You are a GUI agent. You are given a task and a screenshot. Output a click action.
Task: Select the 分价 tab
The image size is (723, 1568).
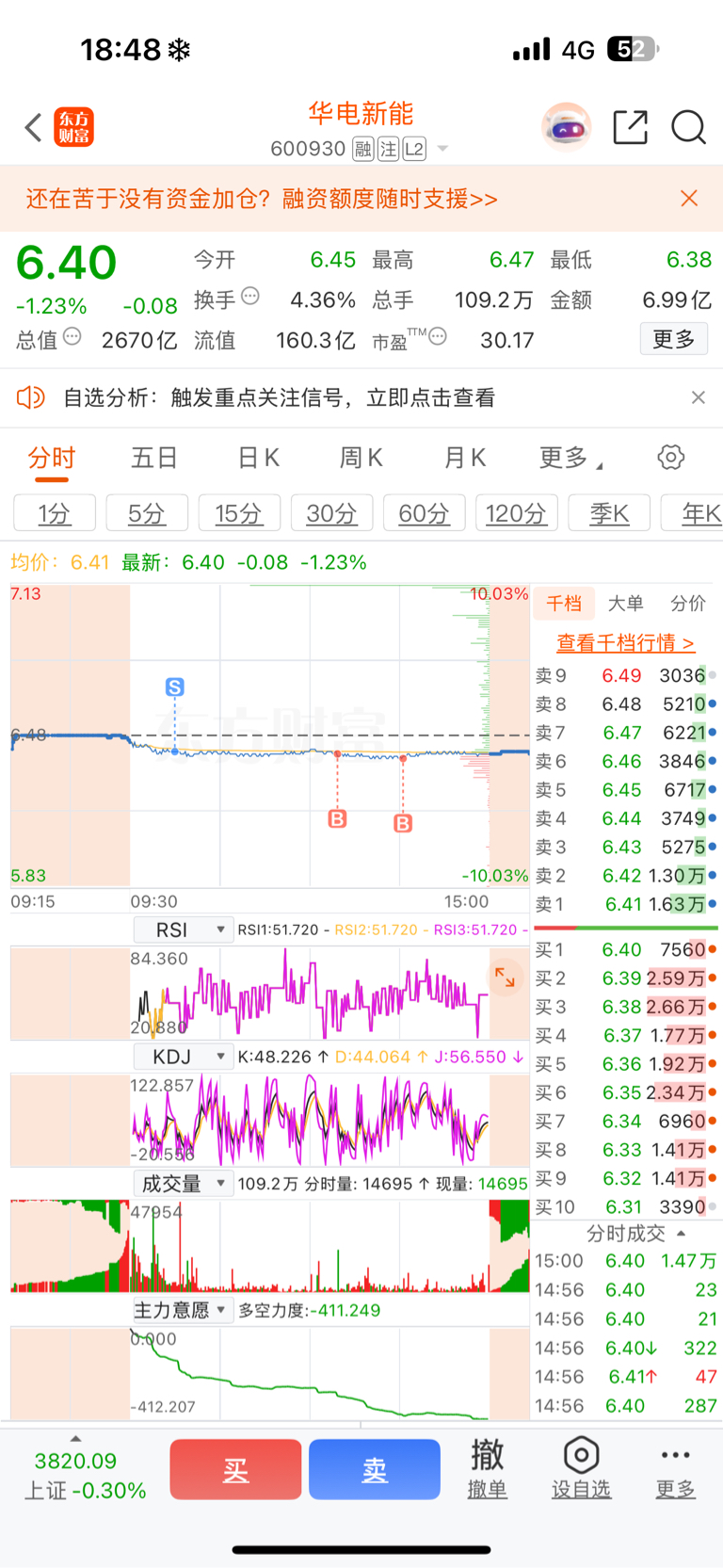point(688,604)
